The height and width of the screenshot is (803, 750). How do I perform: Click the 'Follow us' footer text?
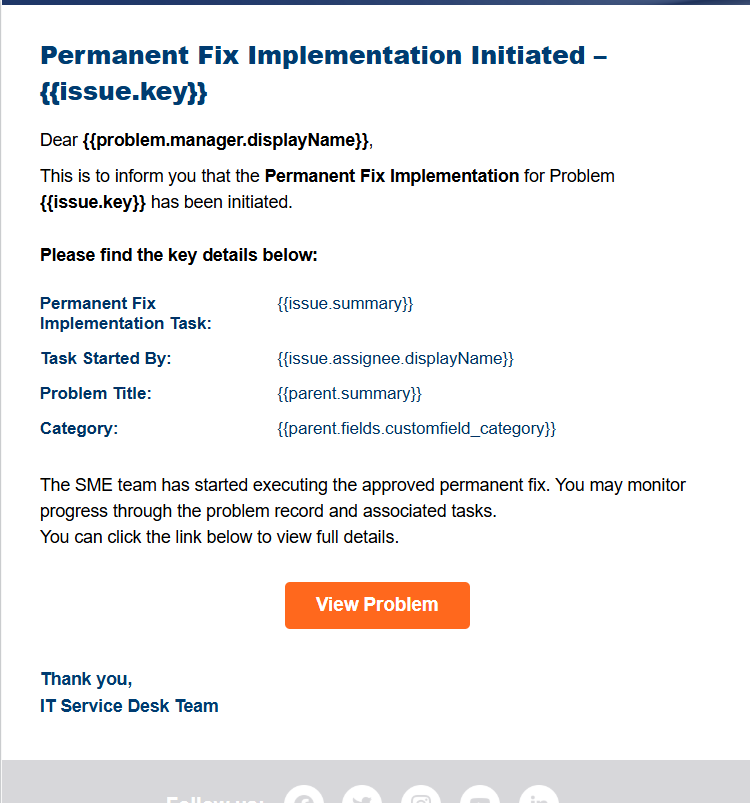point(214,799)
